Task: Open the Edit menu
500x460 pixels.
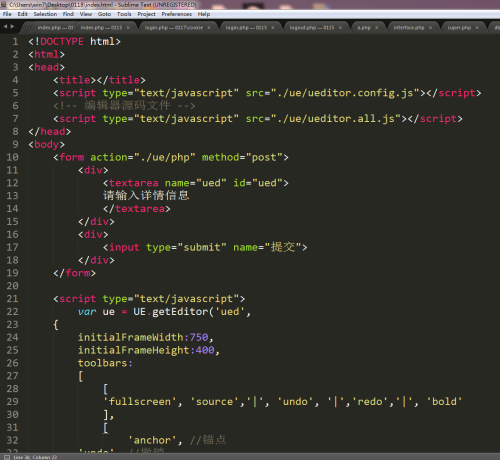Action: point(22,14)
